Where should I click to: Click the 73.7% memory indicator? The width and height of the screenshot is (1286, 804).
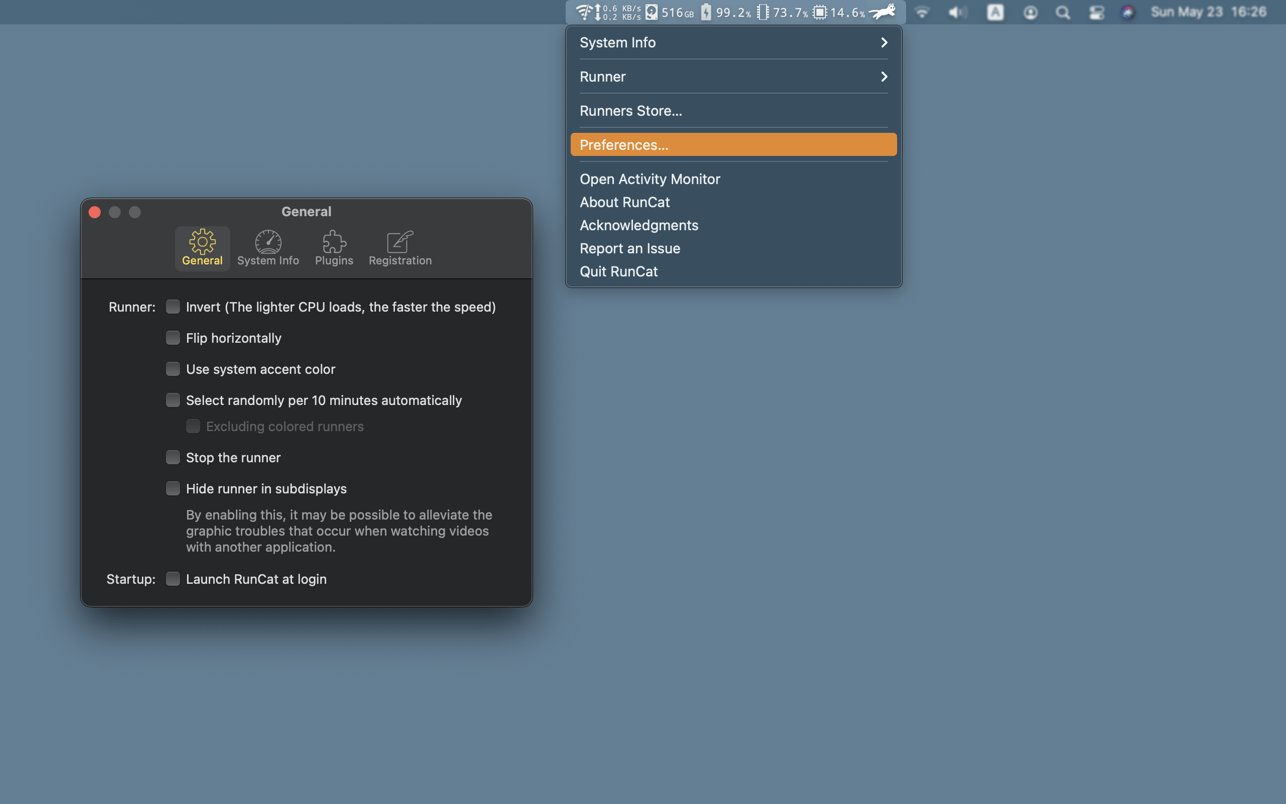pyautogui.click(x=783, y=12)
